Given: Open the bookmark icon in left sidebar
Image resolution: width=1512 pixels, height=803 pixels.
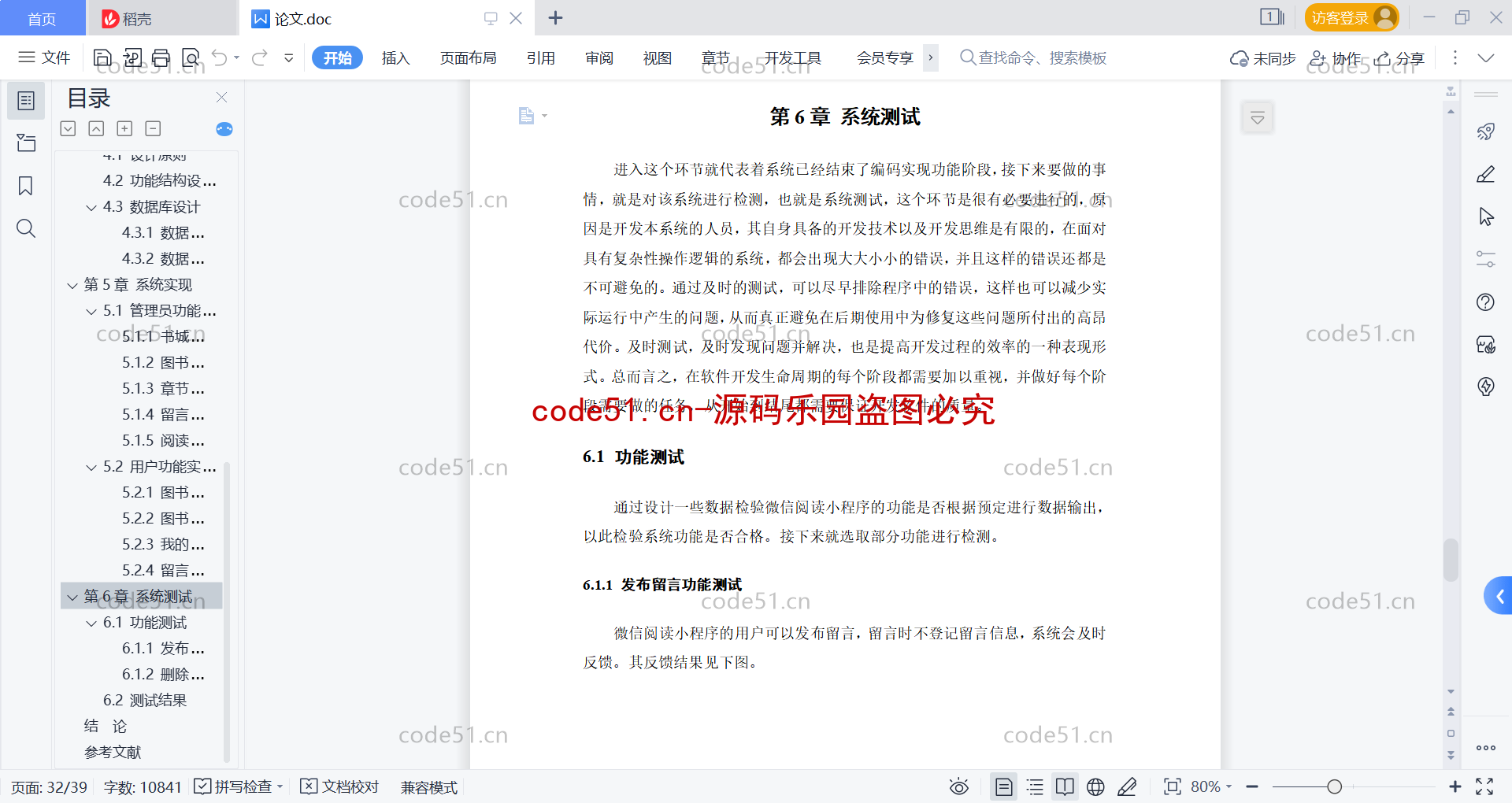Looking at the screenshot, I should [26, 186].
